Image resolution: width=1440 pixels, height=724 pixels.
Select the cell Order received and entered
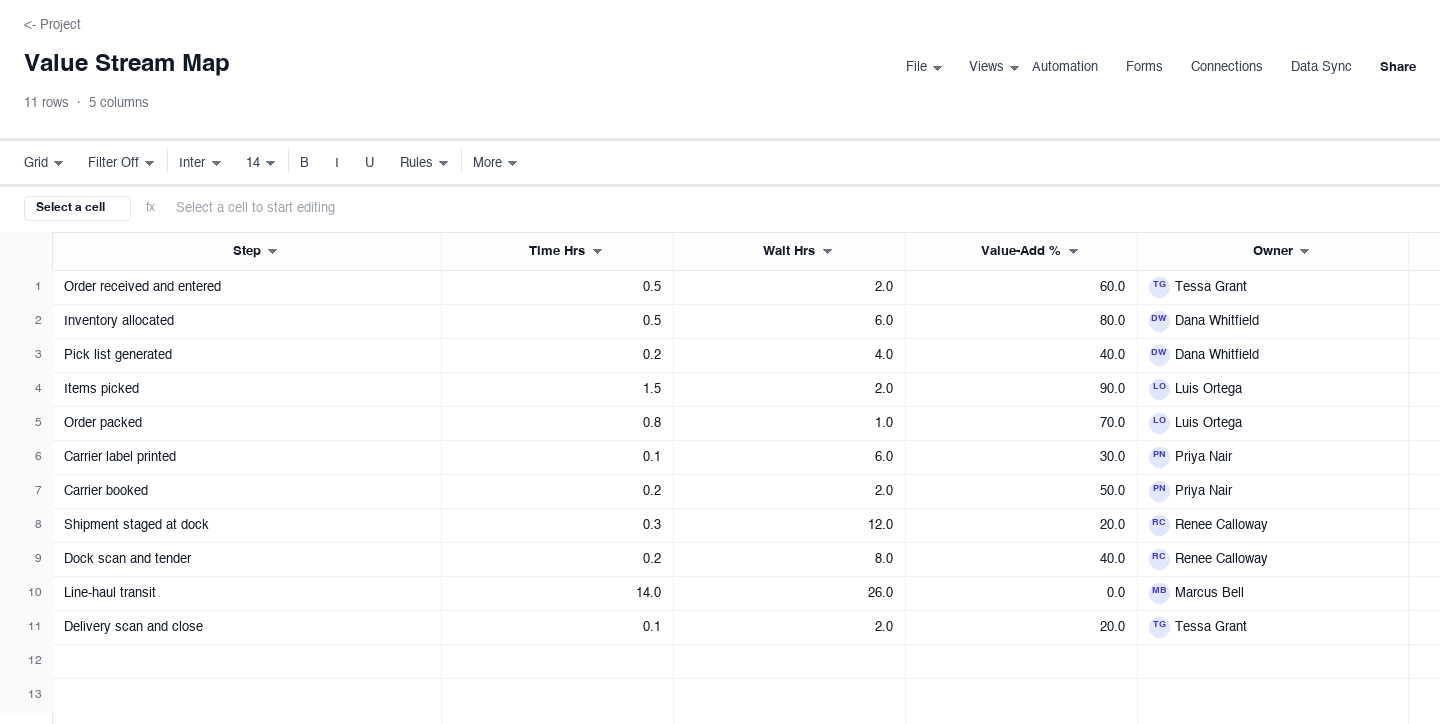(247, 287)
